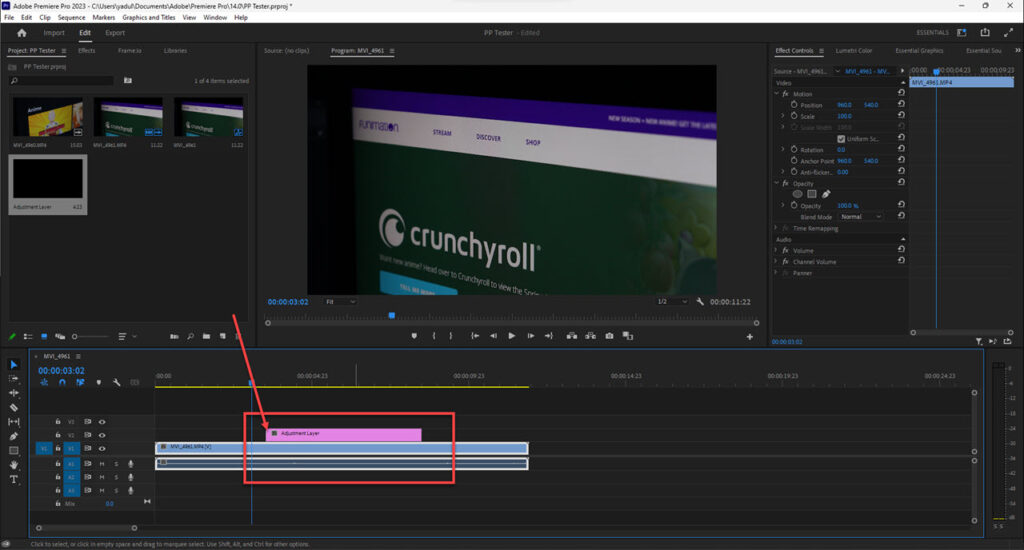Click the Lift button in Program monitor
1024x550 pixels.
(x=571, y=336)
